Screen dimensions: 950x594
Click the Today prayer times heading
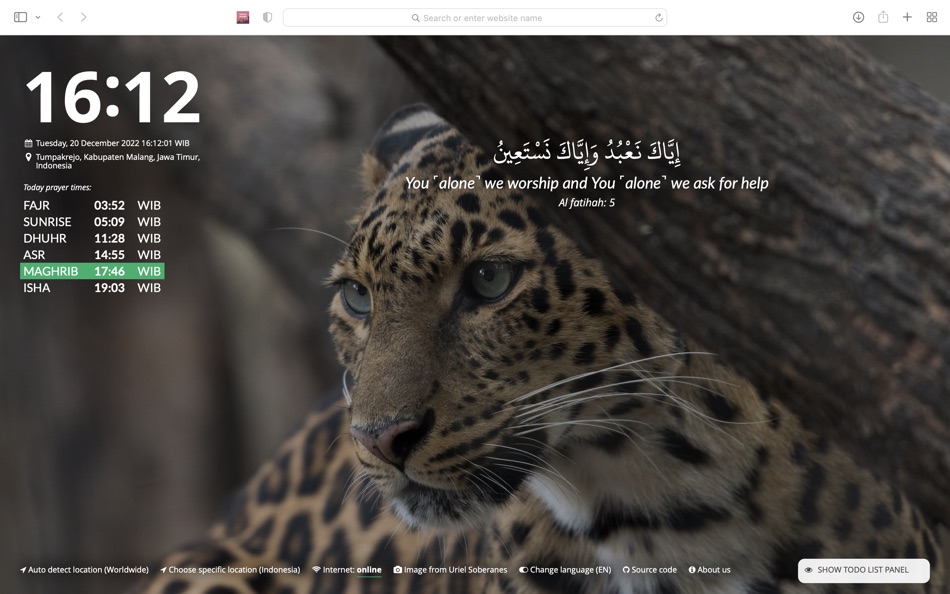(x=58, y=187)
